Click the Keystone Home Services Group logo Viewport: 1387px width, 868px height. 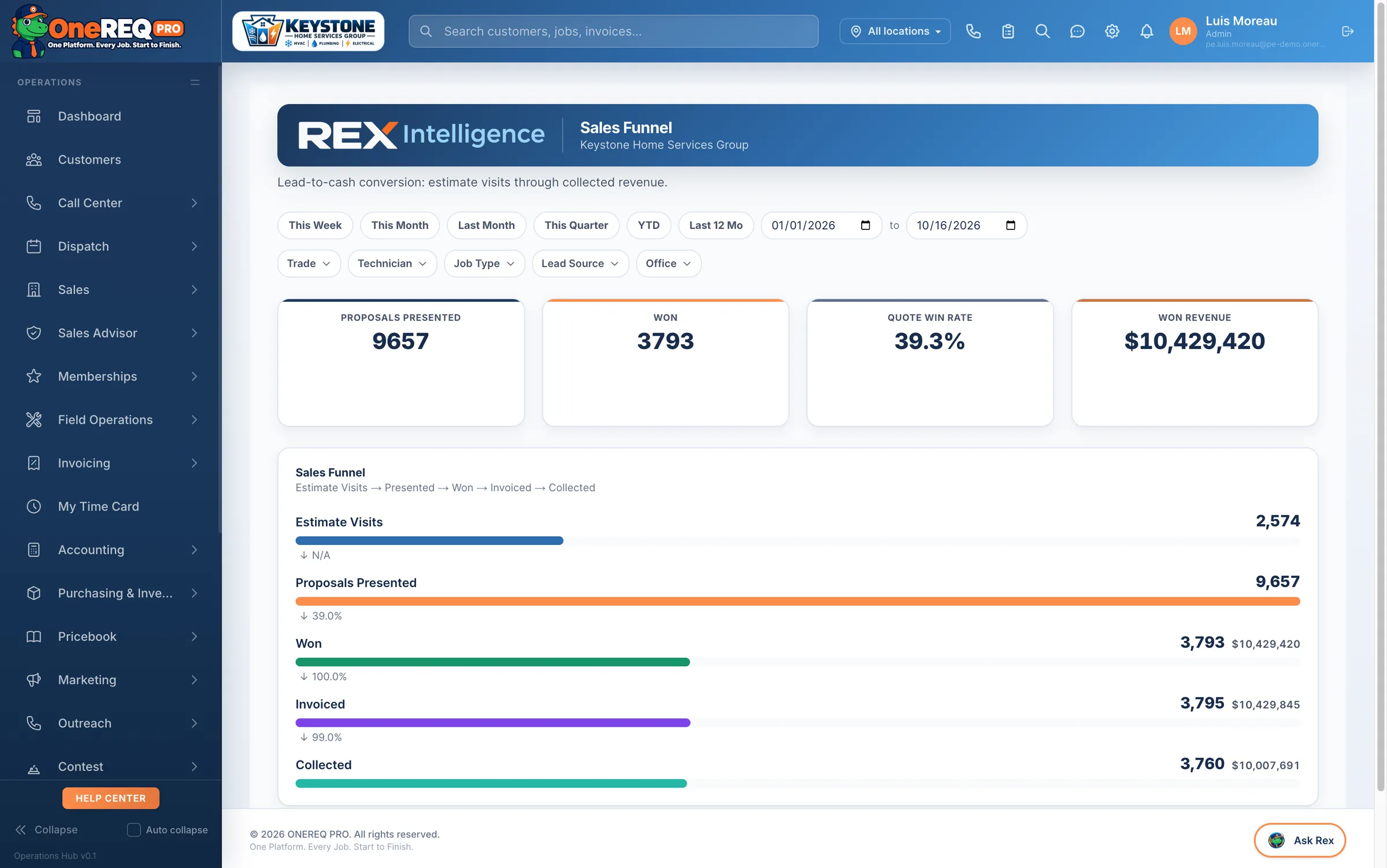point(308,31)
